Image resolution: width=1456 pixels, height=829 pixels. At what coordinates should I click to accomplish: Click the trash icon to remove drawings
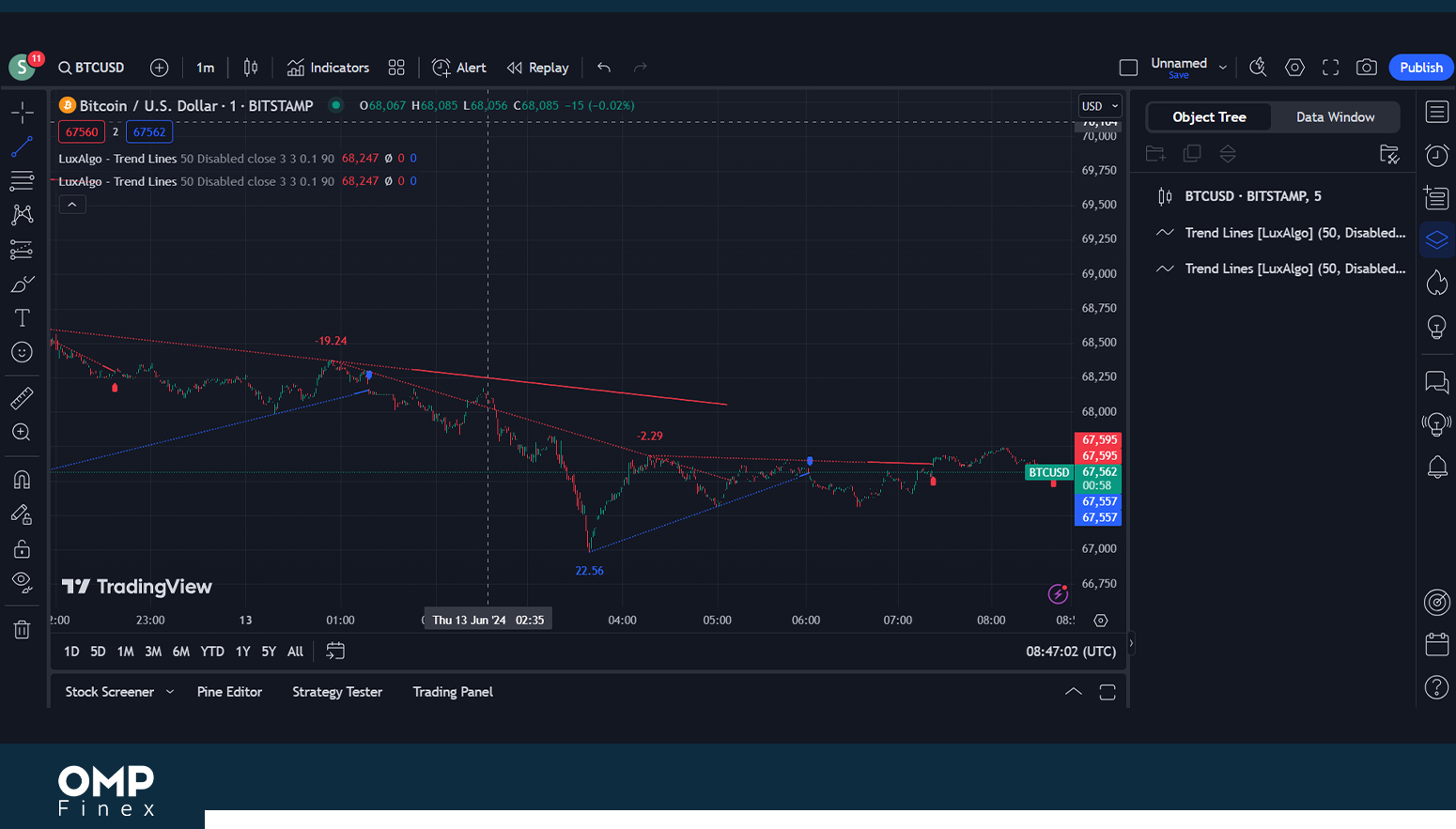[x=23, y=629]
